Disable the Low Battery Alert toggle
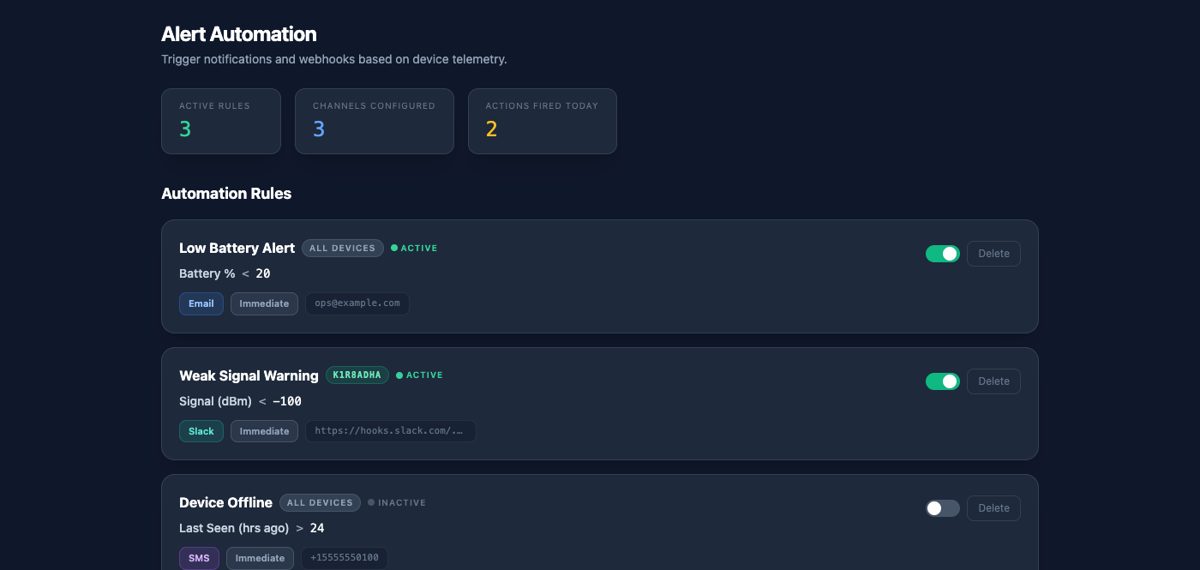Screen dimensions: 1200x570 point(943,254)
